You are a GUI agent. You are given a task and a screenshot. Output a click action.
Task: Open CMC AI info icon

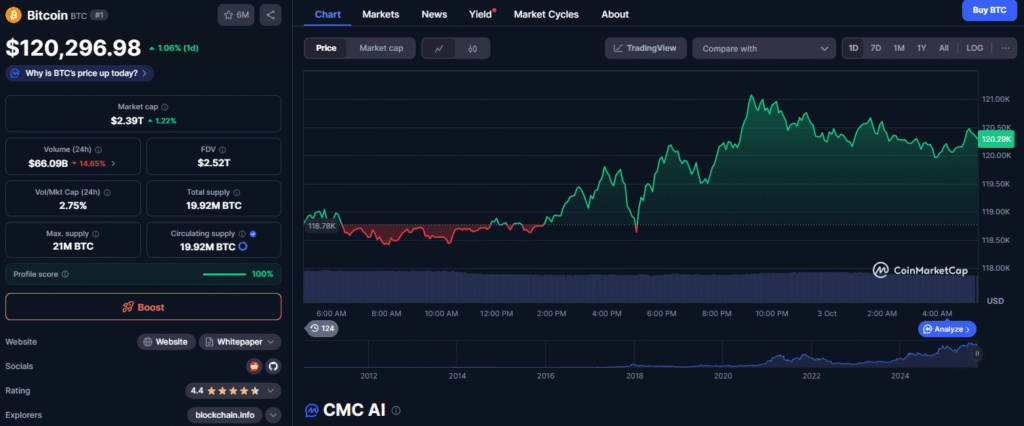point(396,410)
